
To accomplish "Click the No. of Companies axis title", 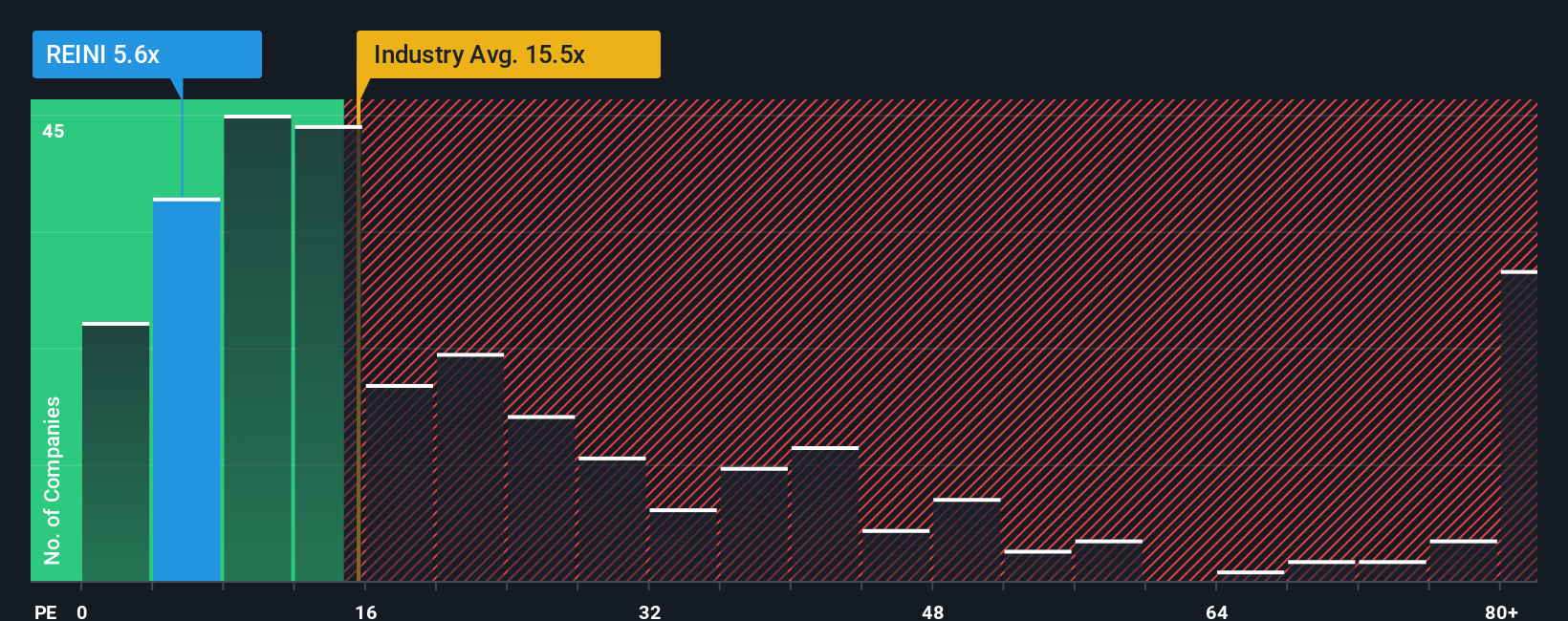I will 53,480.
